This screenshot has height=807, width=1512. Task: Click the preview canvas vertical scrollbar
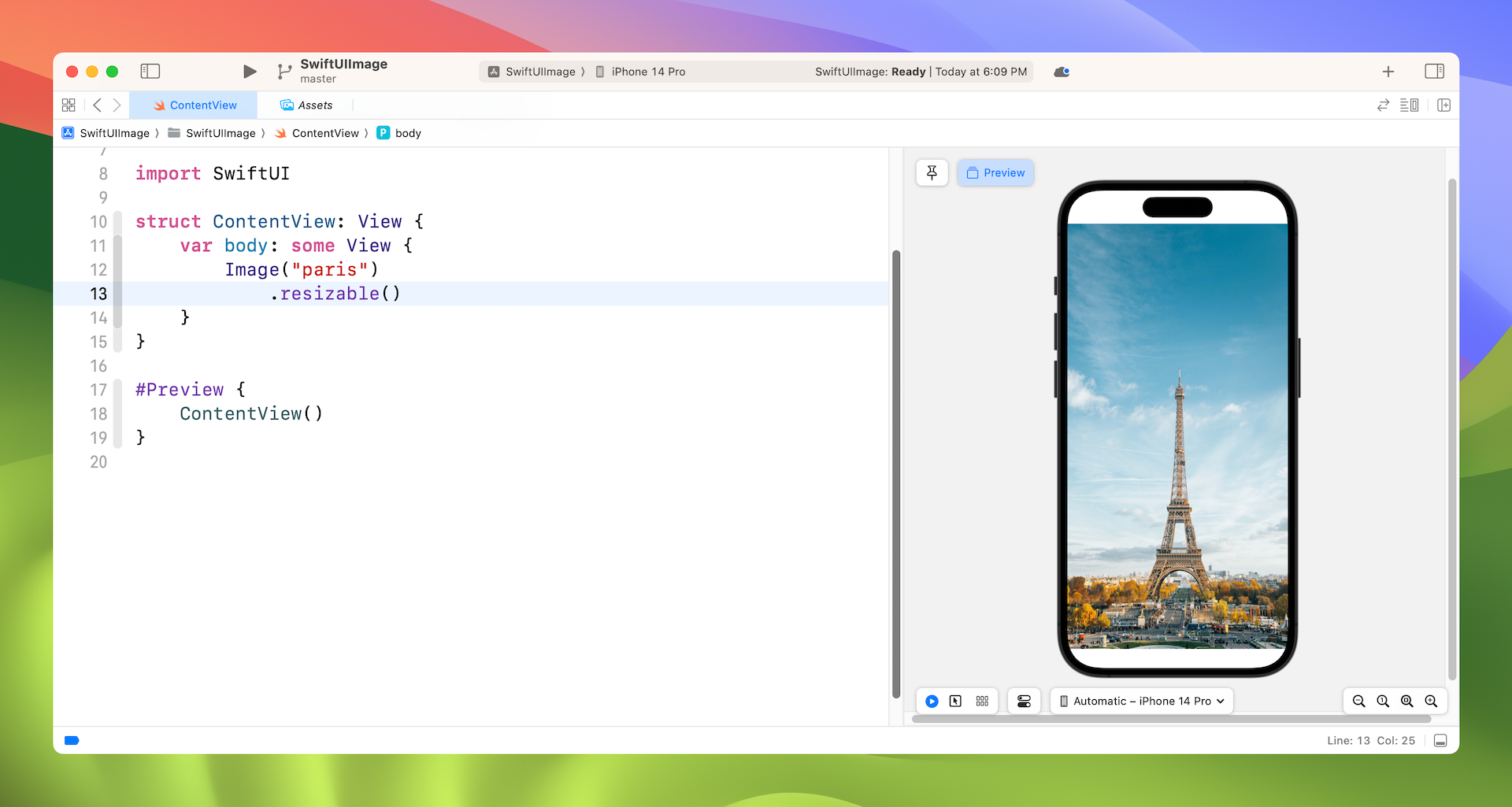pos(1452,429)
